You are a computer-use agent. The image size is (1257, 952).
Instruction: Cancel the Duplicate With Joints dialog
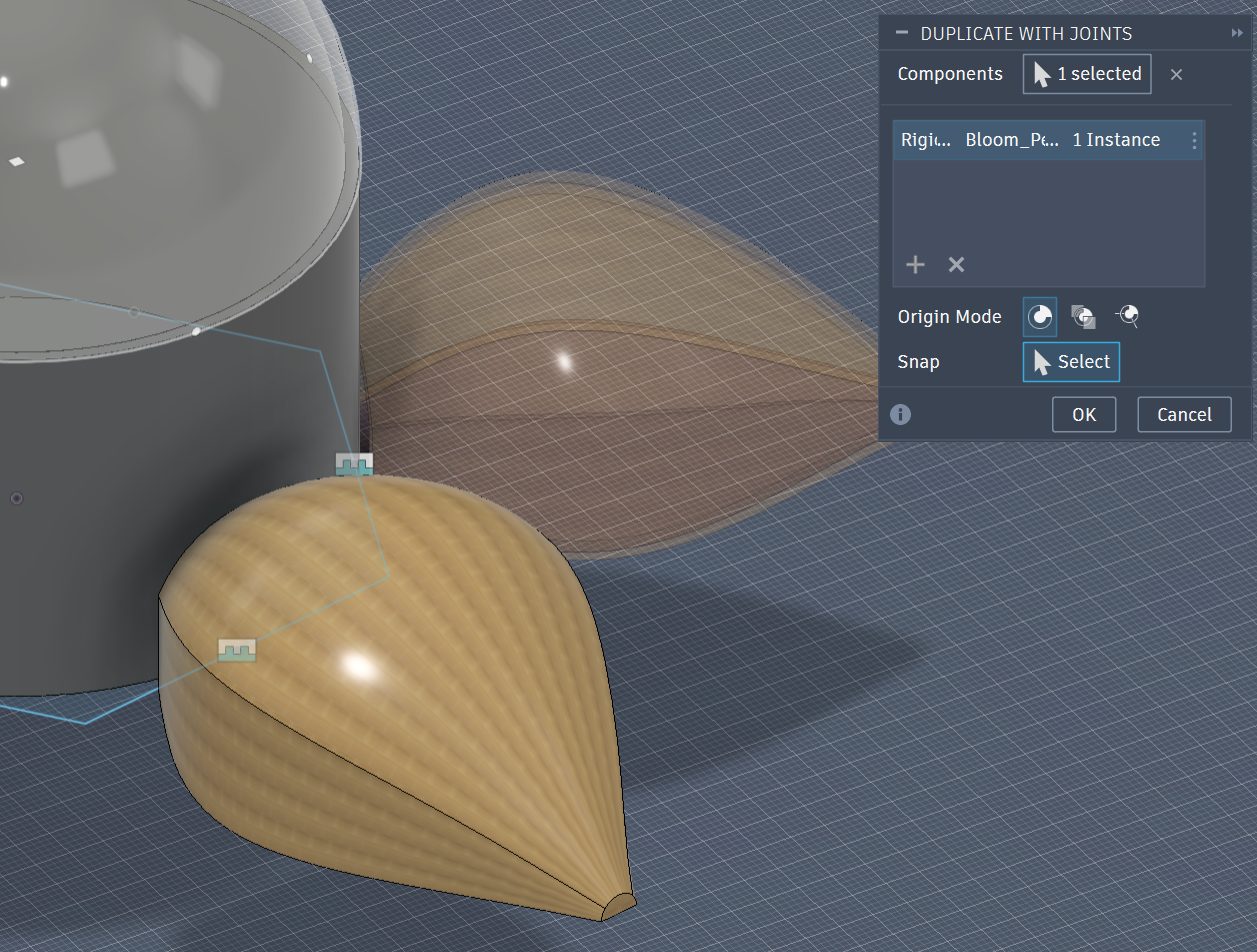coord(1184,415)
